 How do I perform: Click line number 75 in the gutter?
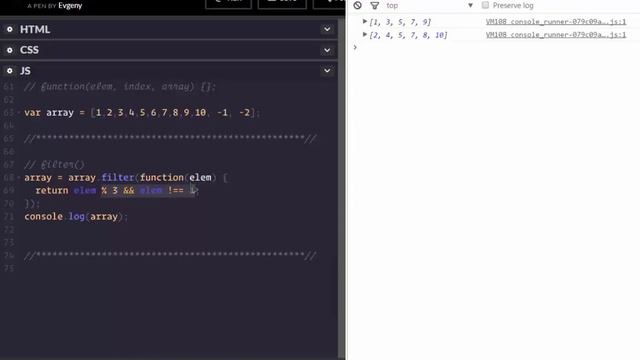tap(9, 269)
